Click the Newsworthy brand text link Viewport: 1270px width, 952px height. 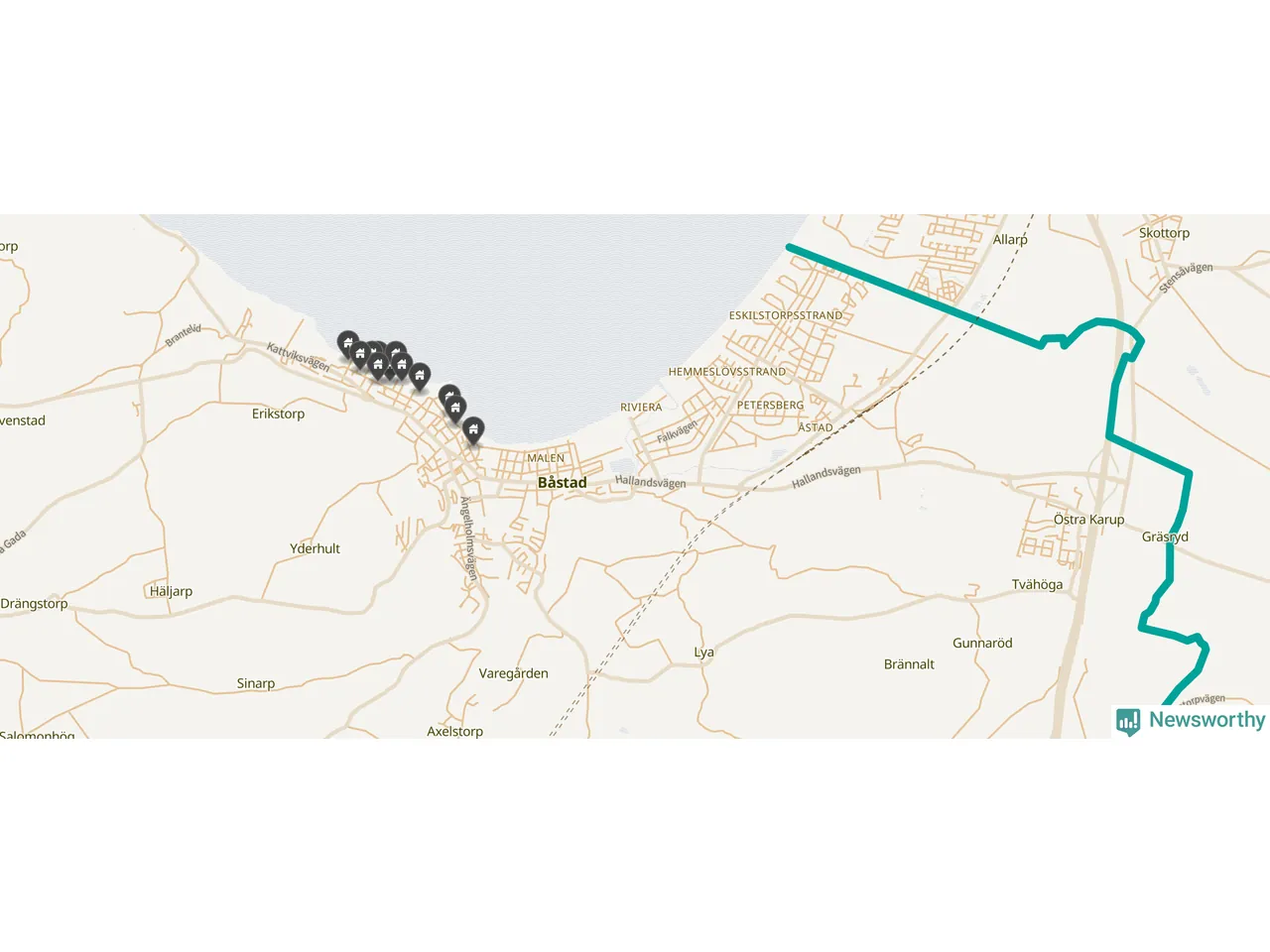[1206, 720]
